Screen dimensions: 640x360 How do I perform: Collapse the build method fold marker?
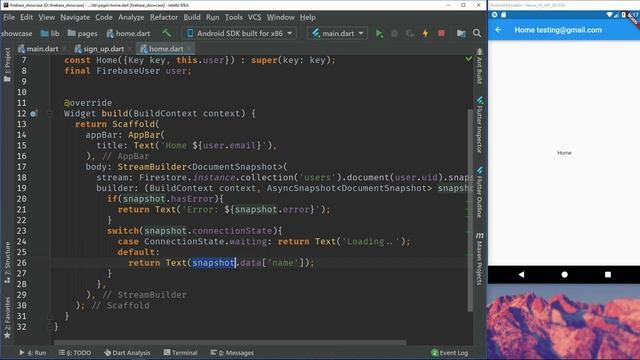pos(50,113)
